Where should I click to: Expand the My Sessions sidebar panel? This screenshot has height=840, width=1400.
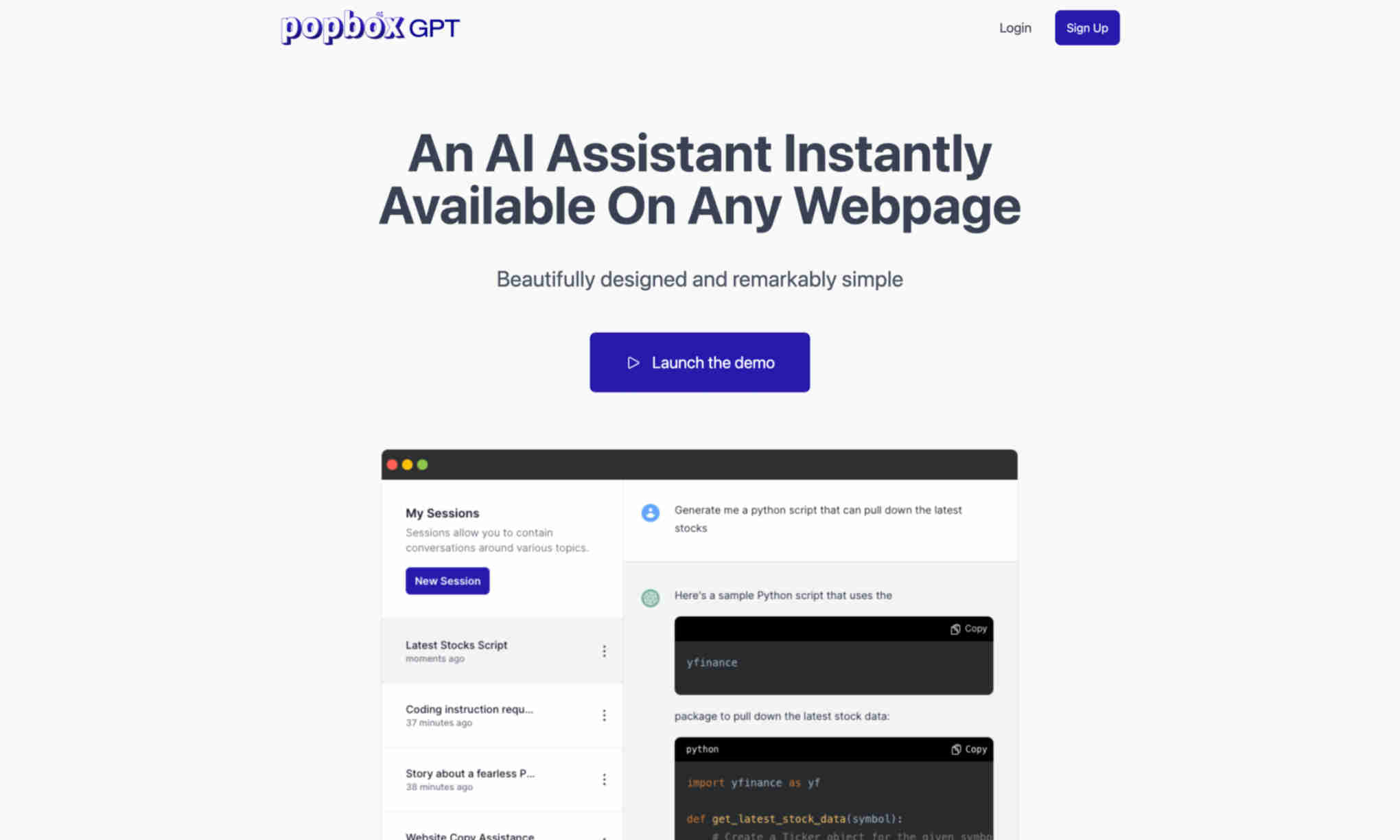[x=442, y=513]
